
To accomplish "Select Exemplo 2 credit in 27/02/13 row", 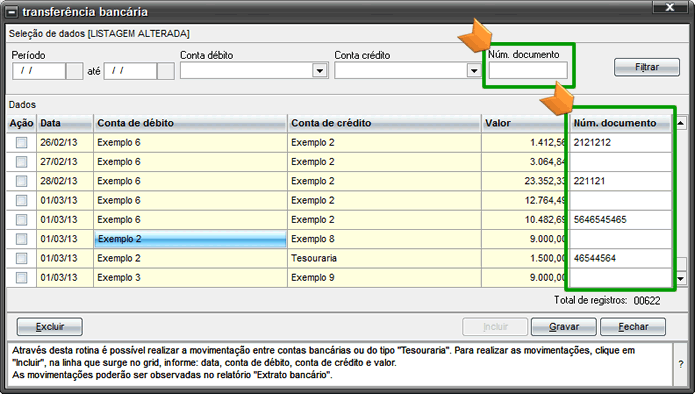I will point(384,162).
